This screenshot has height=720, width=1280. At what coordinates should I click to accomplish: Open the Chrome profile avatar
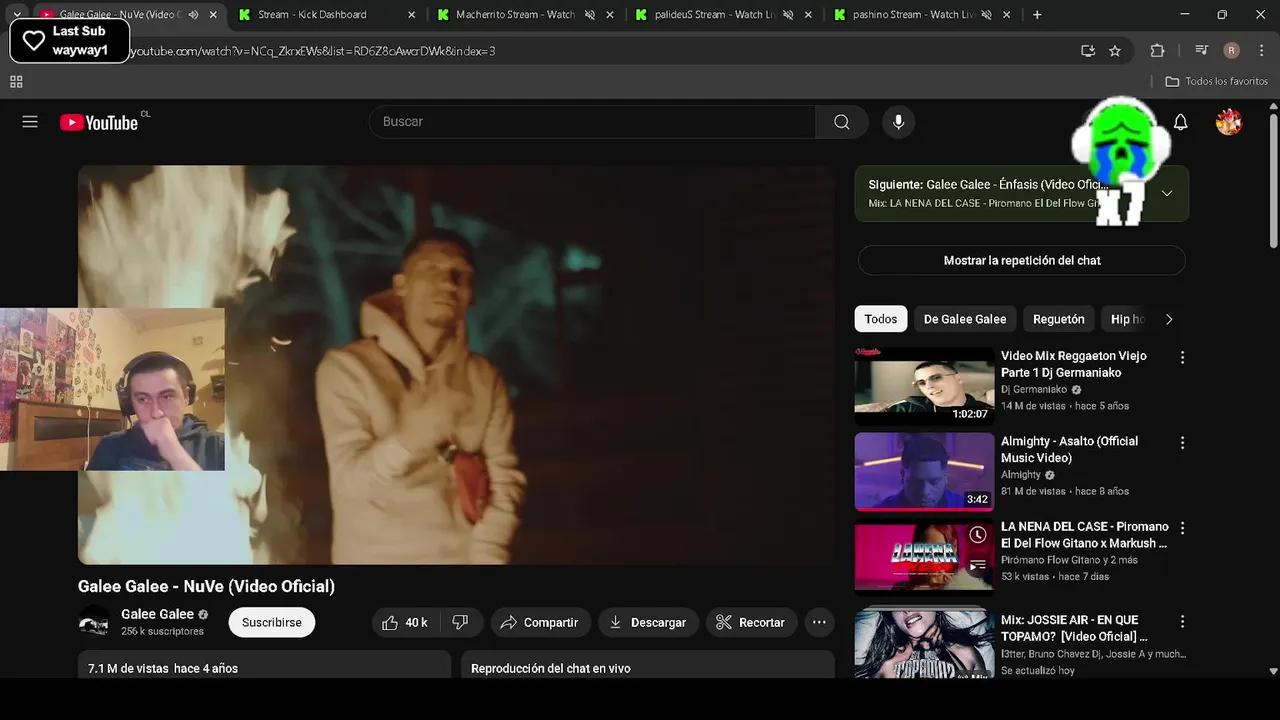(1231, 51)
